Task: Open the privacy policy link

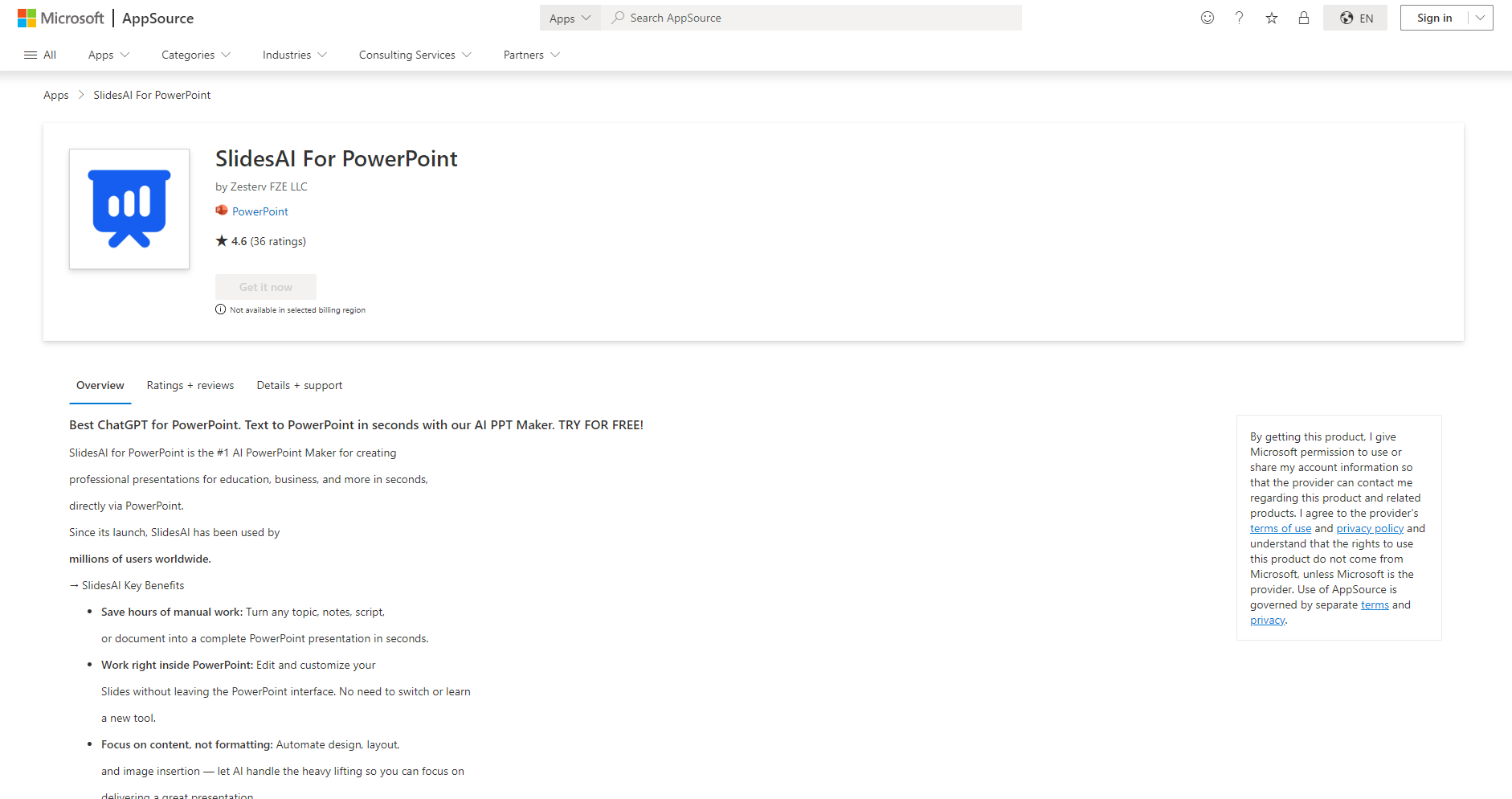Action: click(x=1369, y=528)
